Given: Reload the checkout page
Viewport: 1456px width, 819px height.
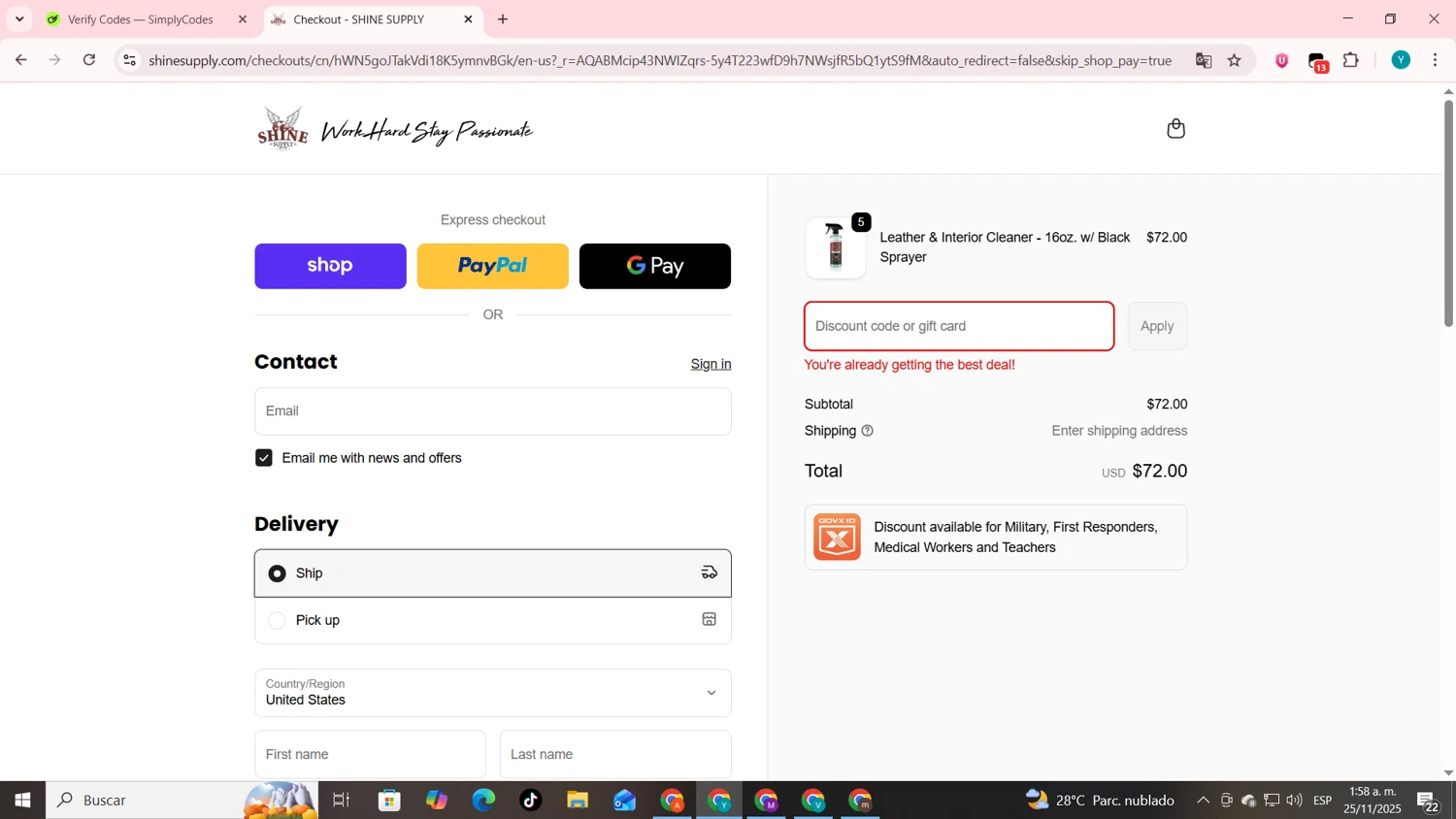Looking at the screenshot, I should click(89, 60).
